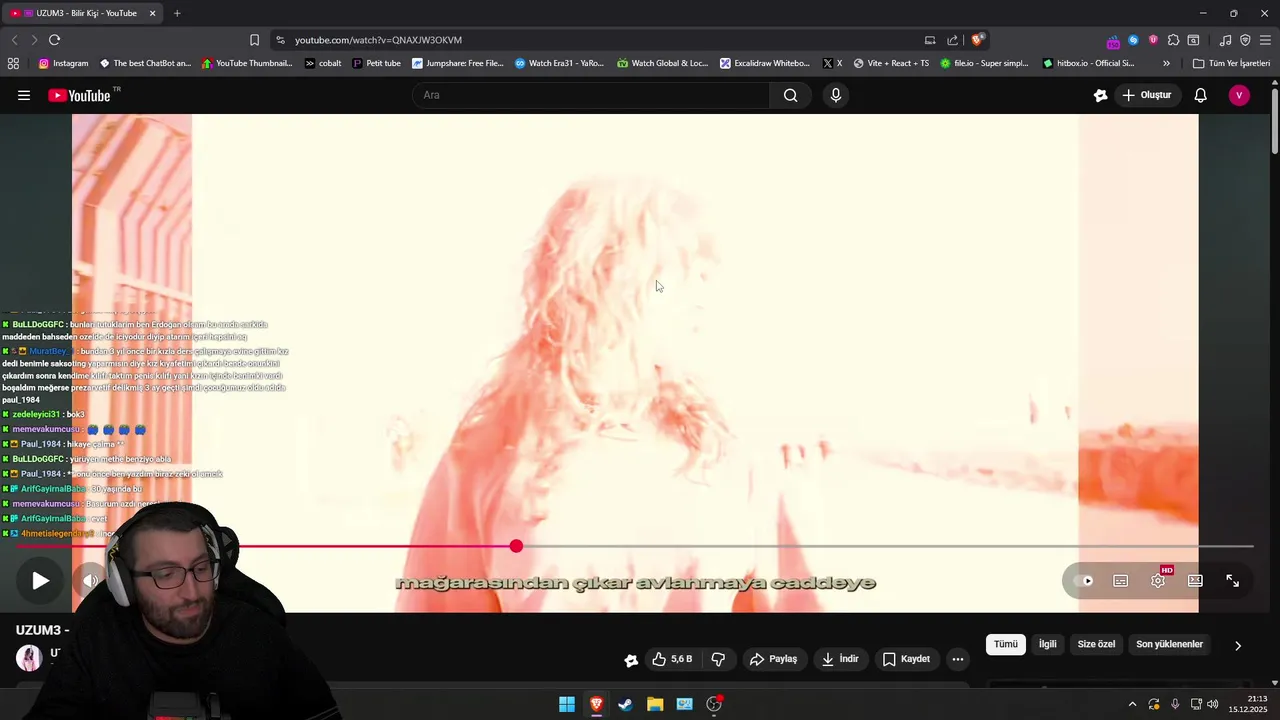Open the YouTube hamburger guide menu
Screen dimensions: 1280x720
tap(24, 95)
